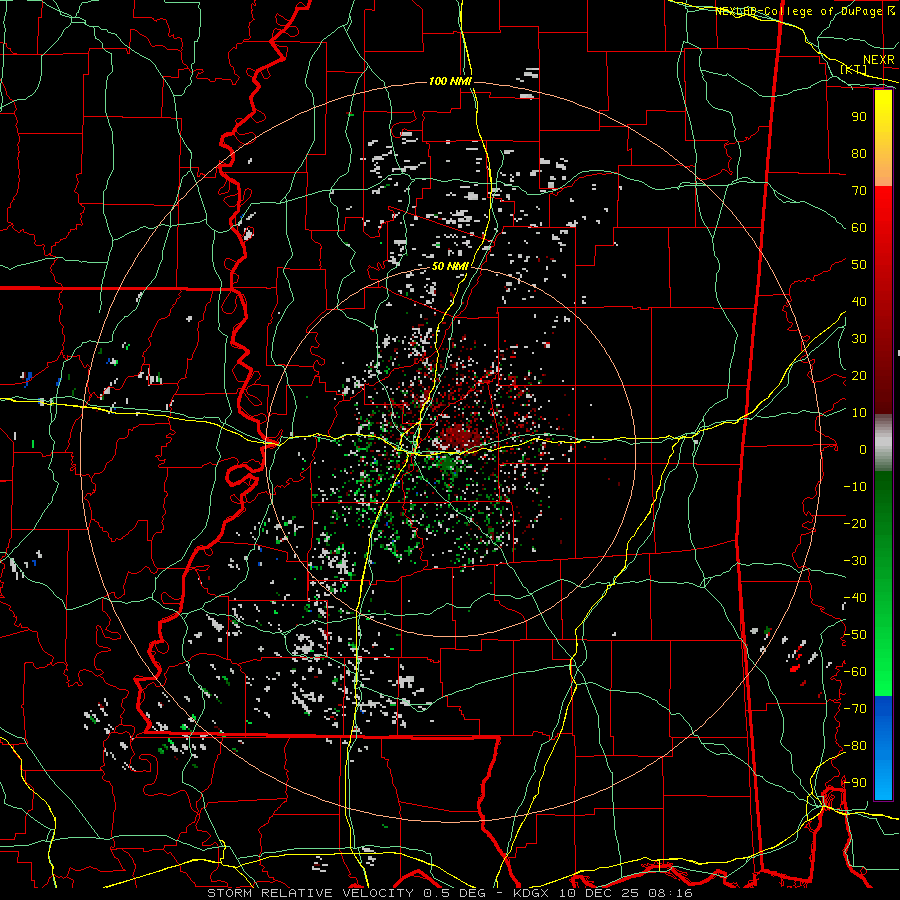Viewport: 900px width, 900px height.
Task: Select the 40 value on the velocity scale
Action: [859, 302]
